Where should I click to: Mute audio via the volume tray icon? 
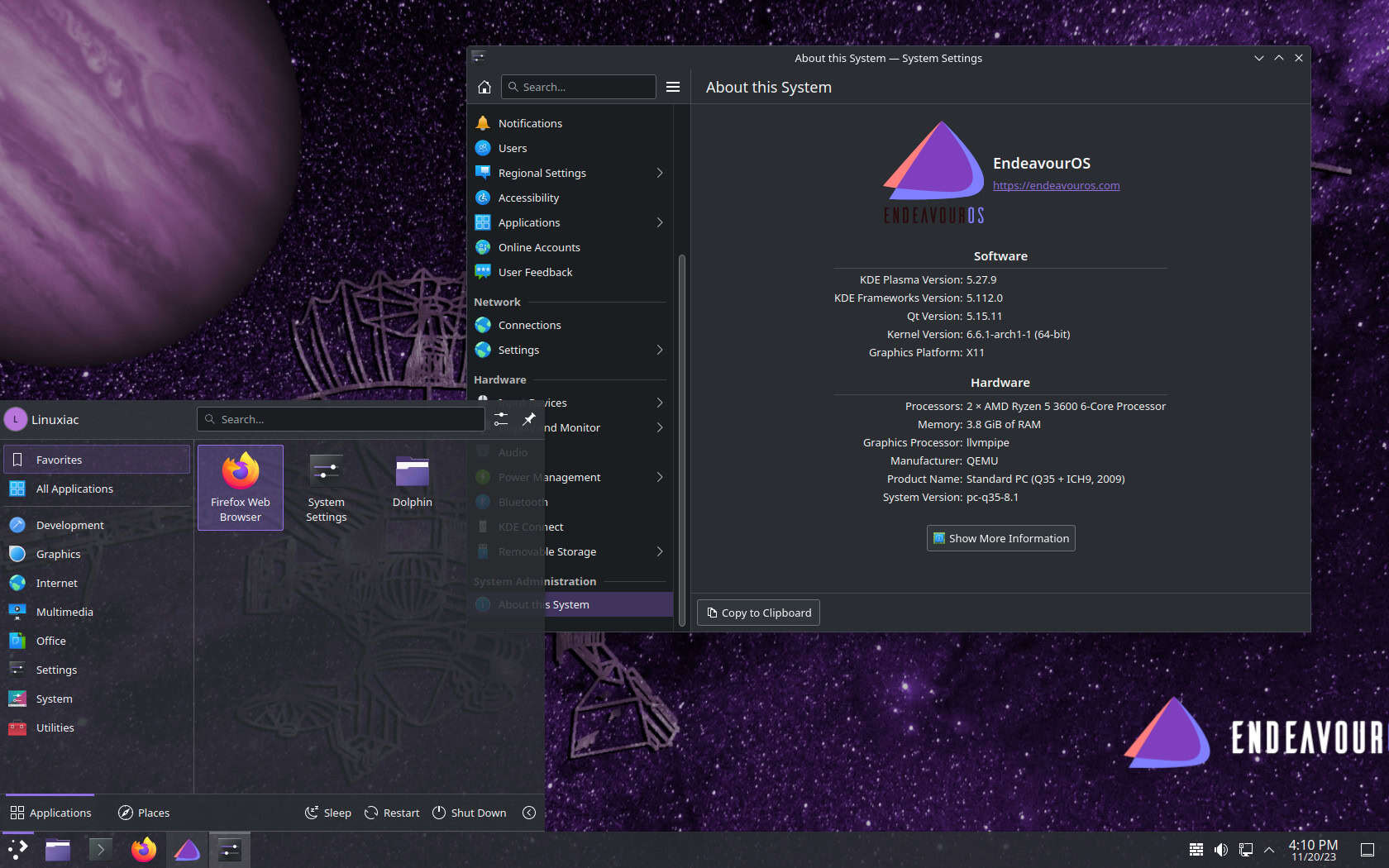tap(1221, 849)
